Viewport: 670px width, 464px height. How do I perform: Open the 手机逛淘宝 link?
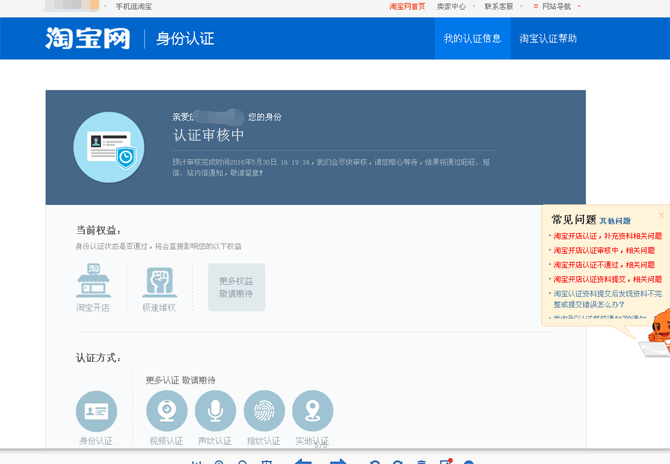(x=134, y=6)
